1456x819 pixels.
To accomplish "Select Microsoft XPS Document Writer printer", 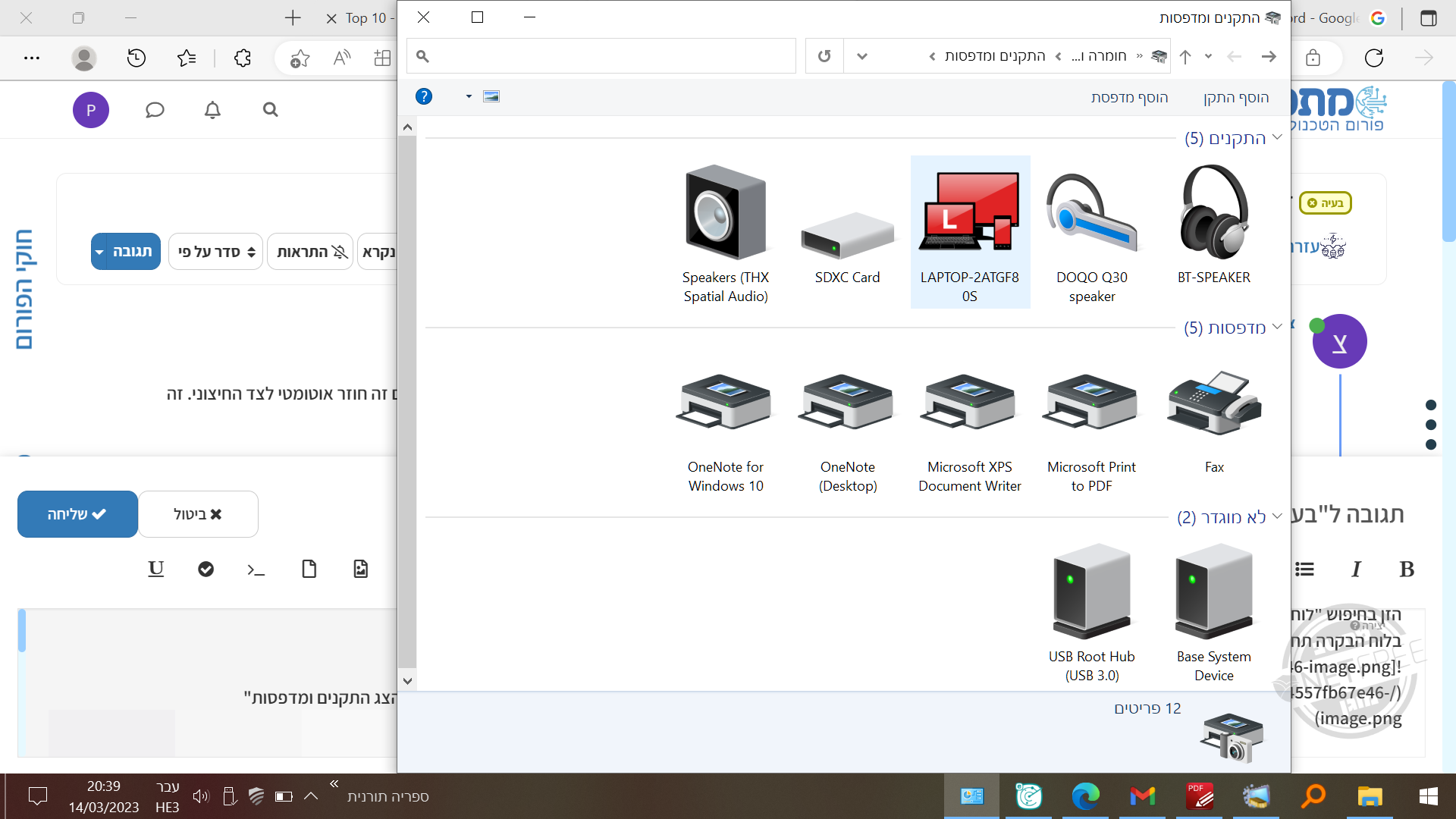I will (x=970, y=432).
